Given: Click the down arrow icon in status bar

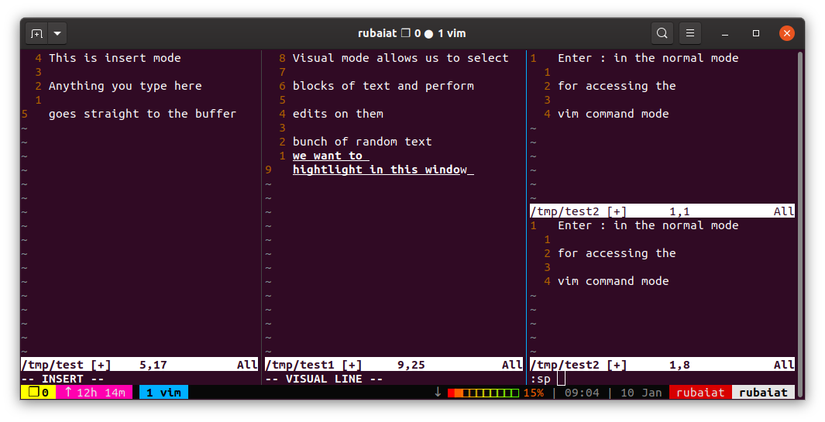Looking at the screenshot, I should tap(437, 393).
